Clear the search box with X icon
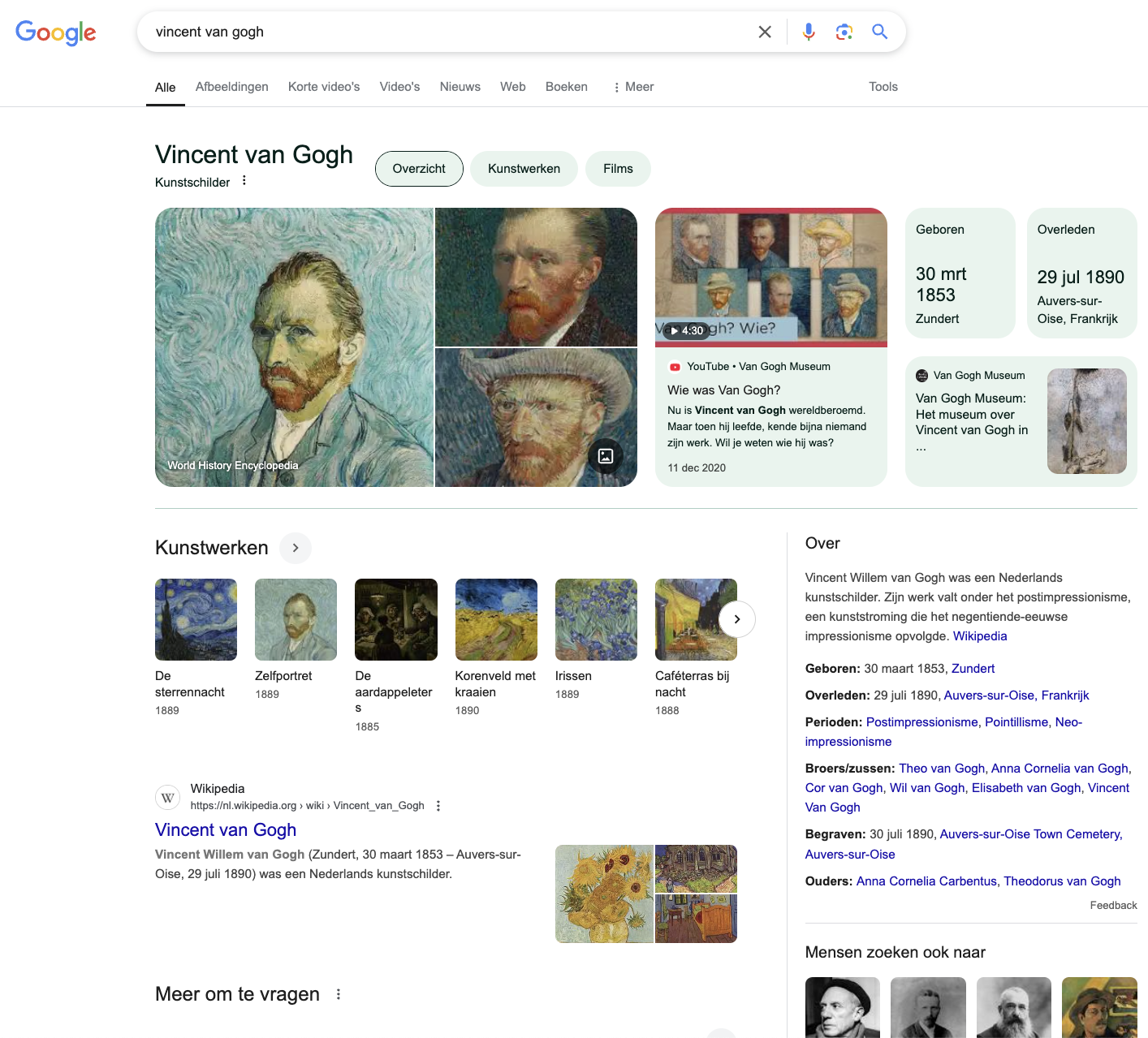The height and width of the screenshot is (1038, 1148). [x=765, y=32]
